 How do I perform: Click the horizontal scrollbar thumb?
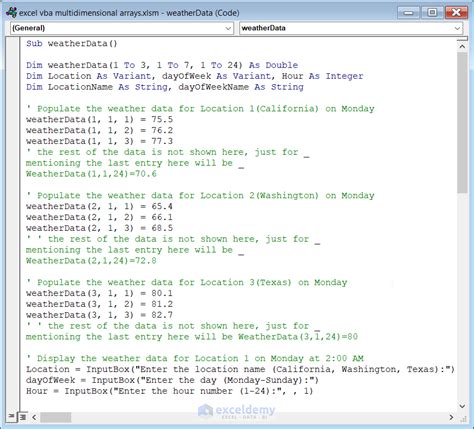pos(56,417)
